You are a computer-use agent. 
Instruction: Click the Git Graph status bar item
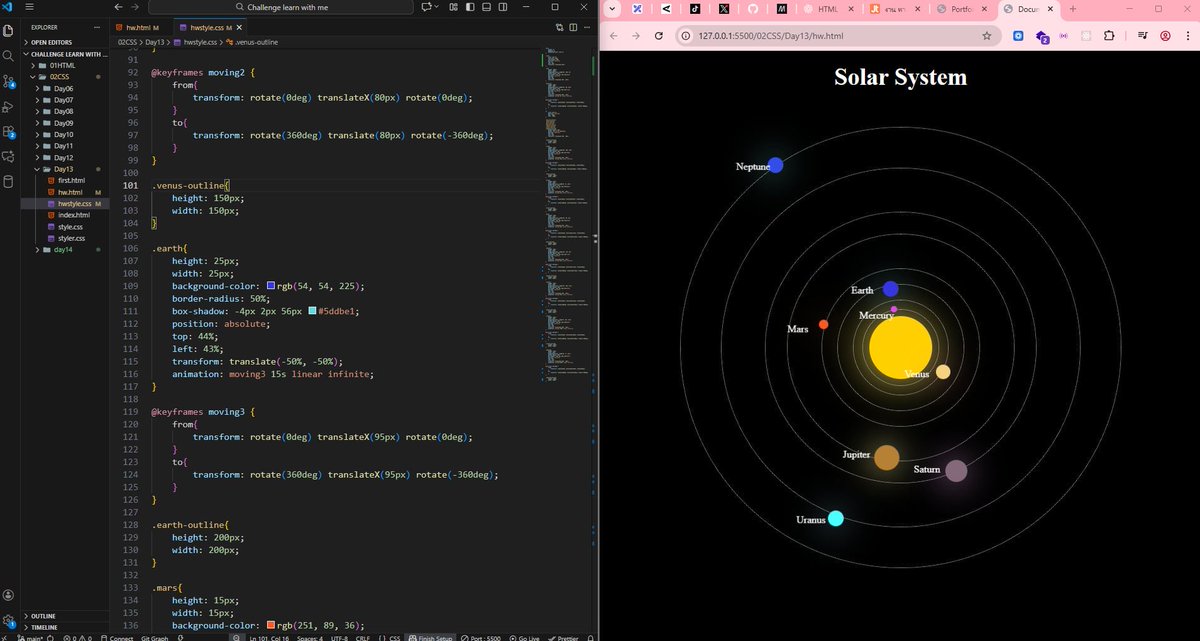(155, 637)
